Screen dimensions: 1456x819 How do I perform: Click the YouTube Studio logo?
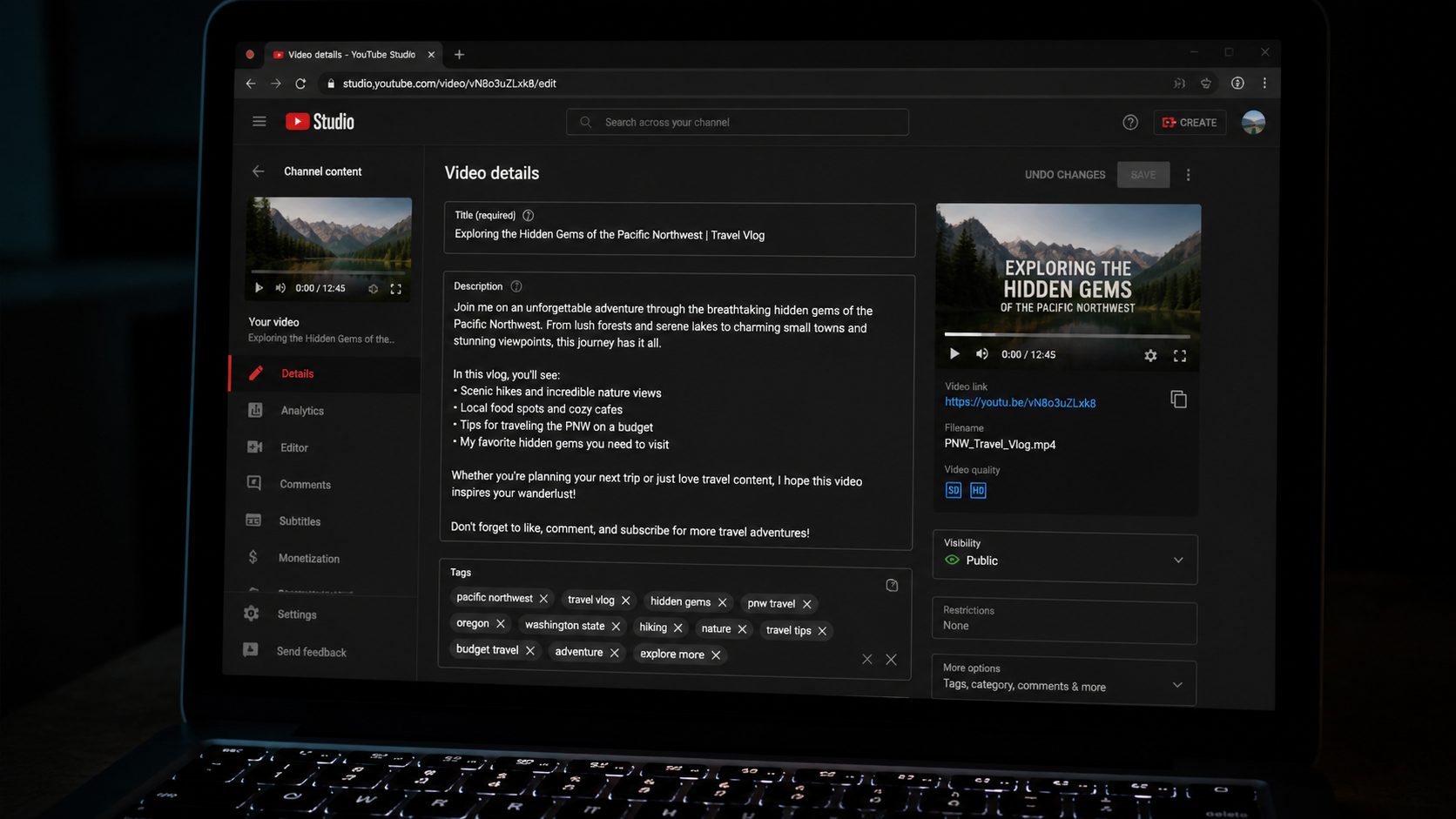click(320, 122)
